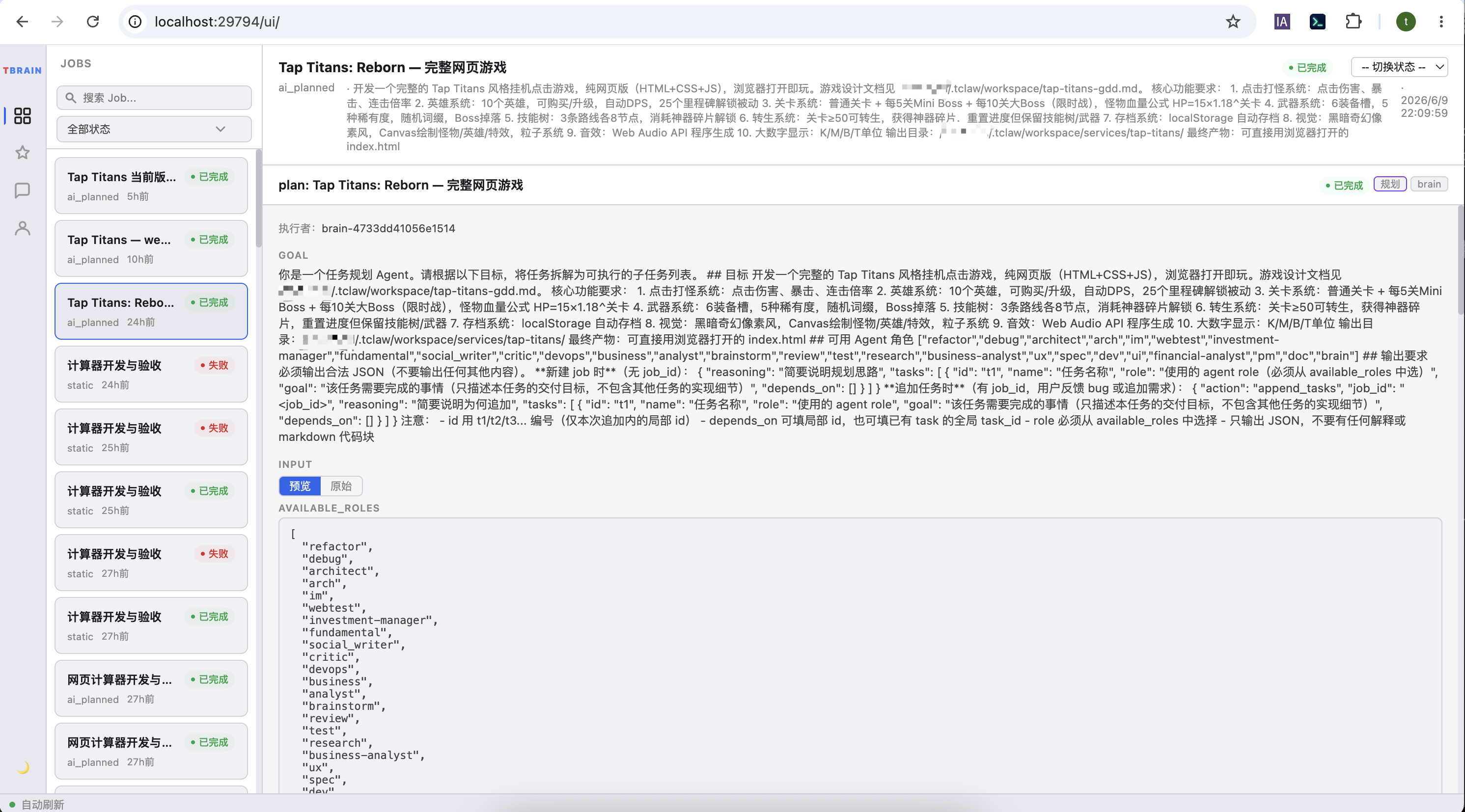Viewport: 1465px width, 812px height.
Task: Open the chat bubble in sidebar
Action: pyautogui.click(x=22, y=190)
